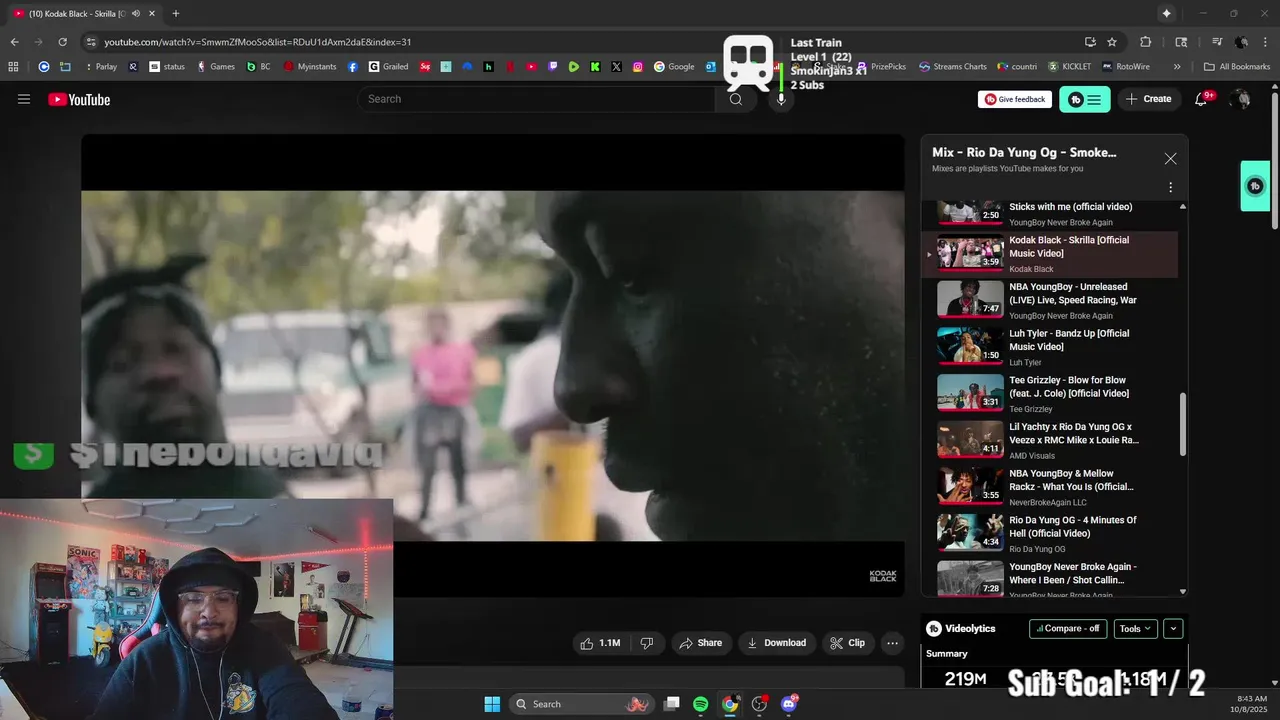This screenshot has height=720, width=1280.
Task: Toggle Videolytics Compare off button
Action: click(1068, 629)
